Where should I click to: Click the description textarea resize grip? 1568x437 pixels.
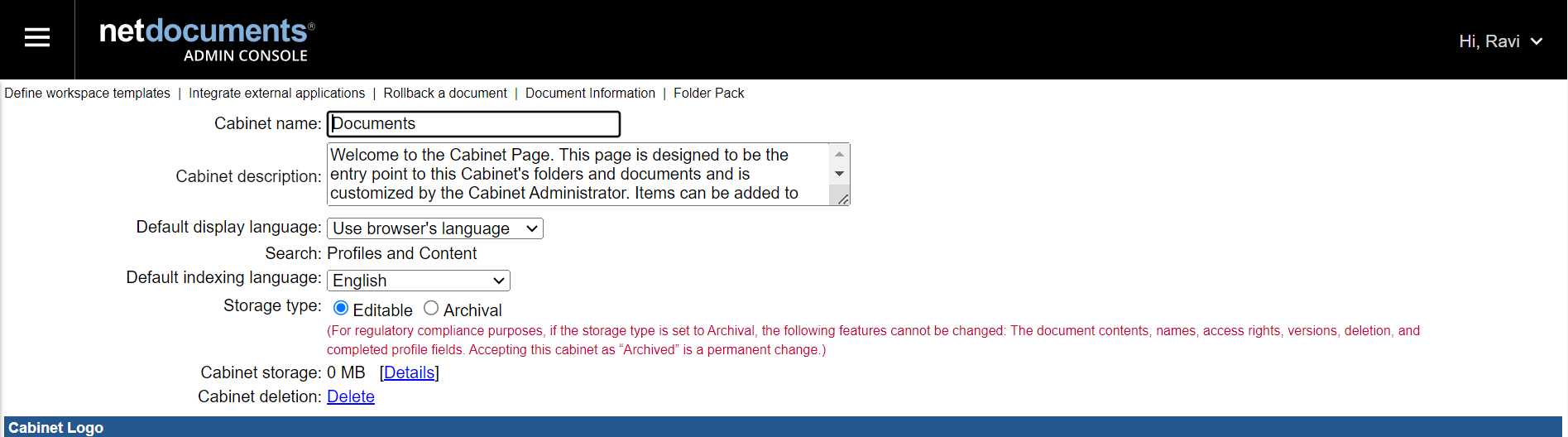[842, 198]
